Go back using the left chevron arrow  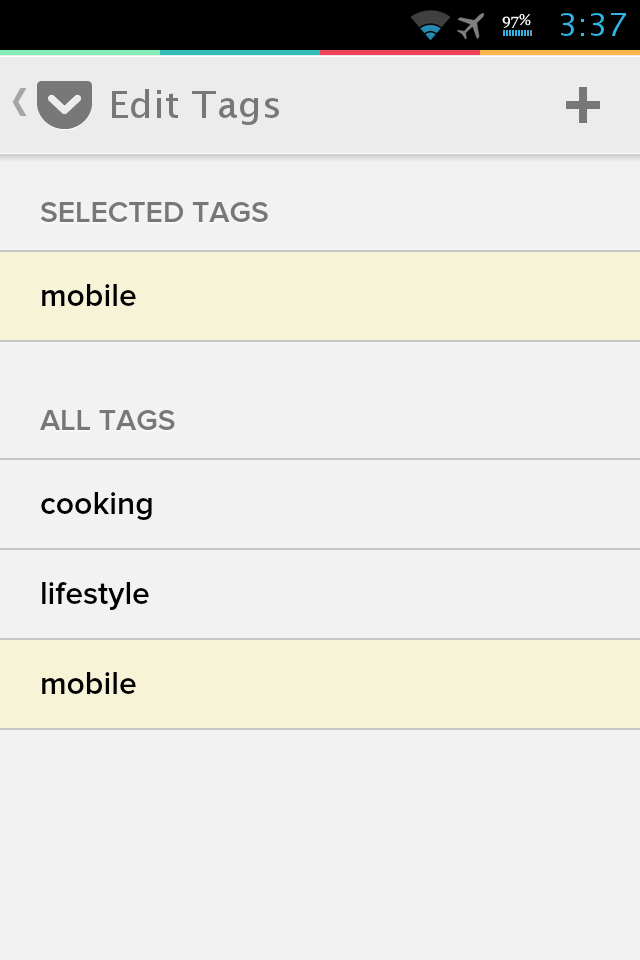click(20, 102)
